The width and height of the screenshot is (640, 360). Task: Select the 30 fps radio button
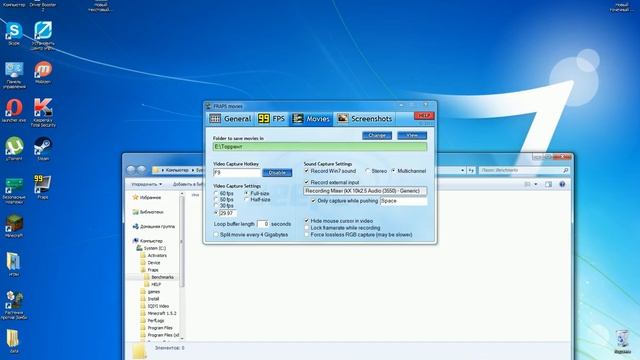(216, 206)
